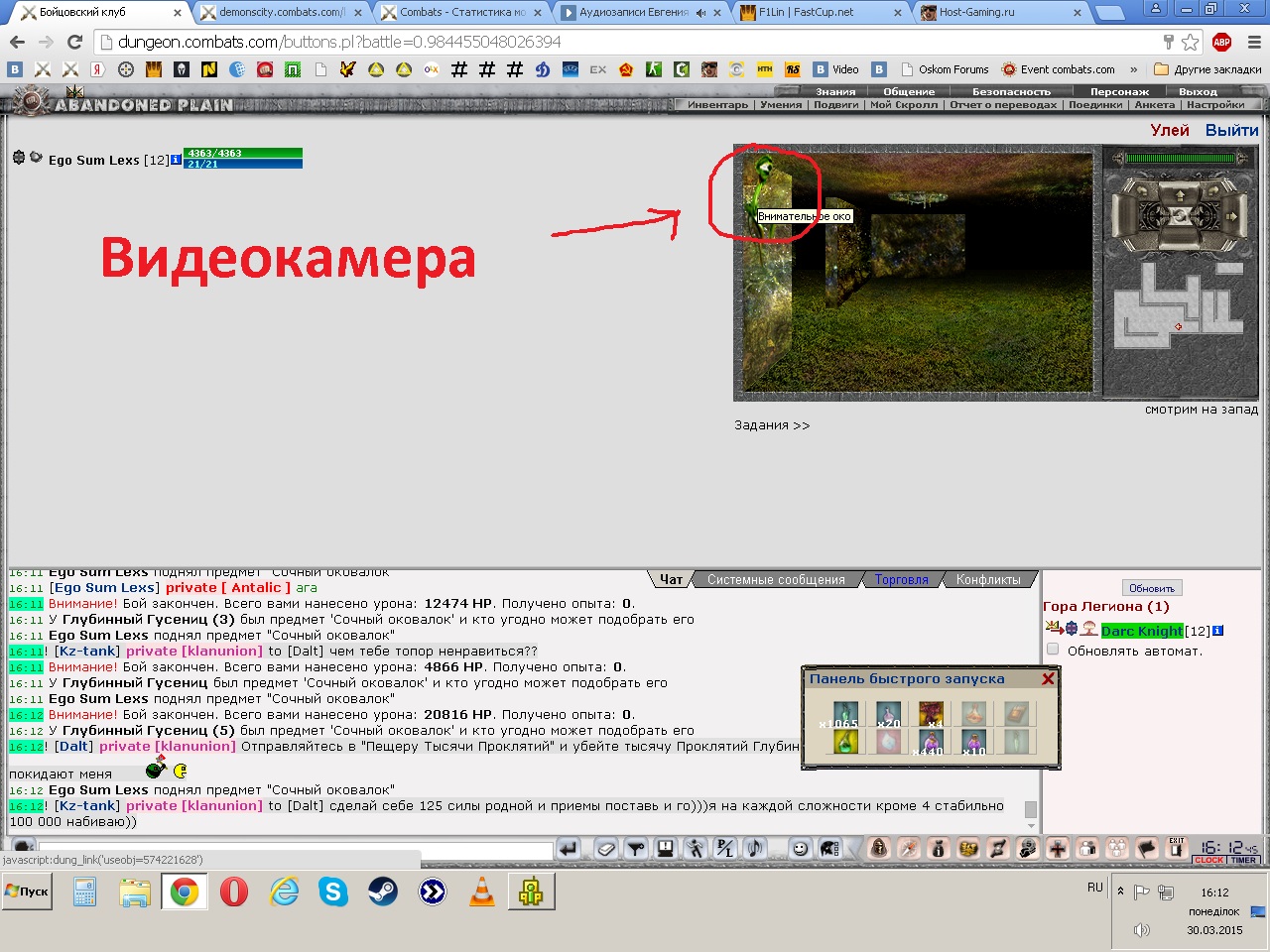Open the Знания menu

(835, 91)
